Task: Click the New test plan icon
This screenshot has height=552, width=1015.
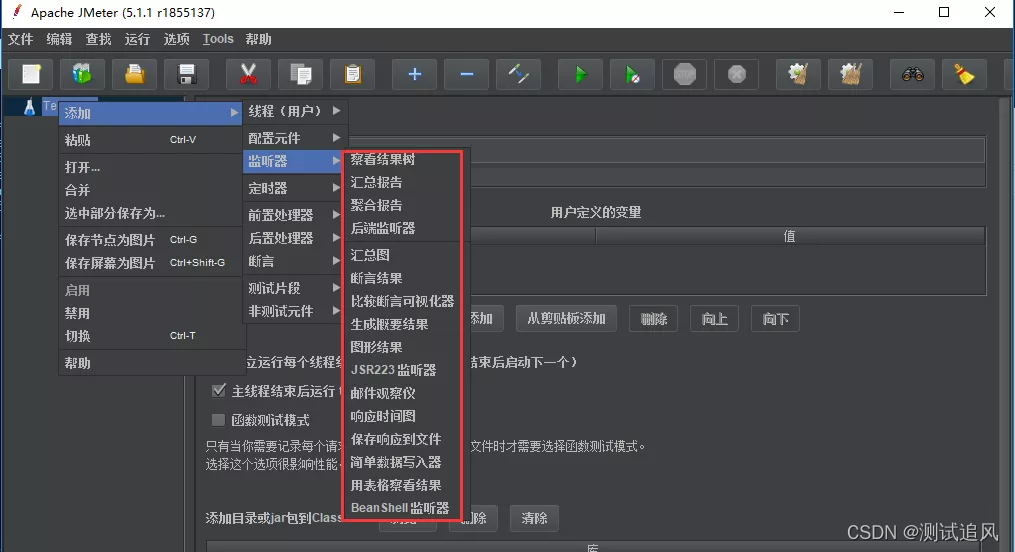Action: coord(31,74)
